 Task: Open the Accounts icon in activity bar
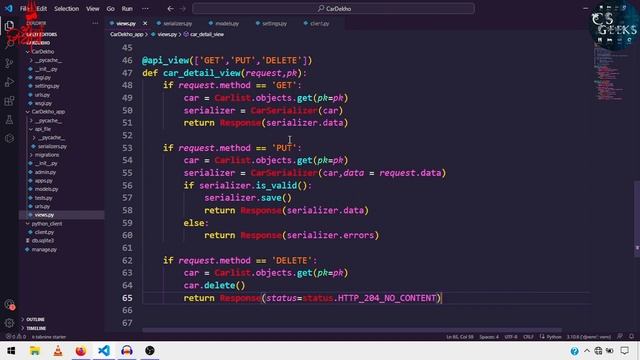click(x=9, y=304)
